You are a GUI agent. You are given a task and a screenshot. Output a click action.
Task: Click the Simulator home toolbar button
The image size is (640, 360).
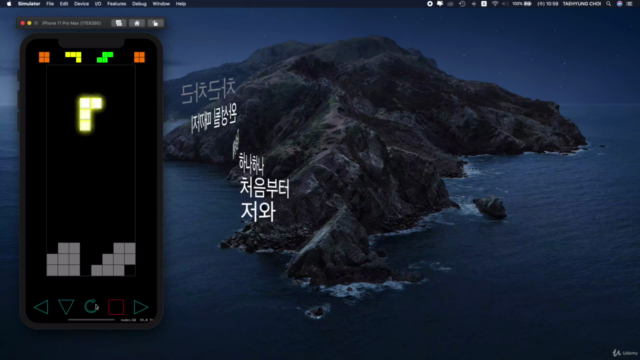(x=137, y=23)
